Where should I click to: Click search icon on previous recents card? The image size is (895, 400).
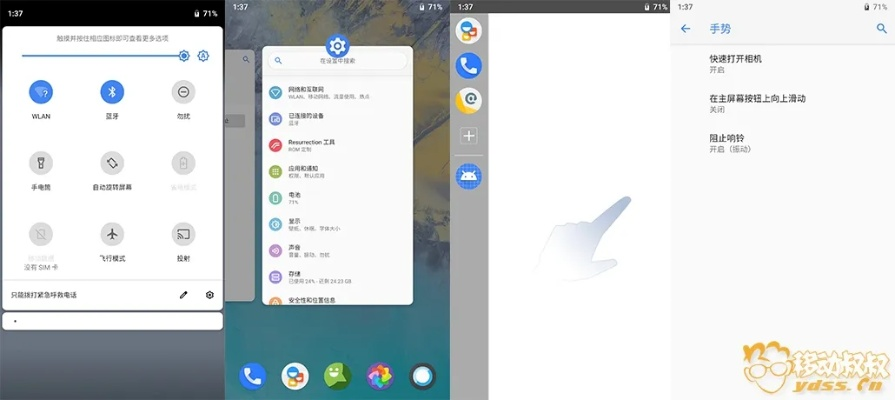(x=246, y=59)
